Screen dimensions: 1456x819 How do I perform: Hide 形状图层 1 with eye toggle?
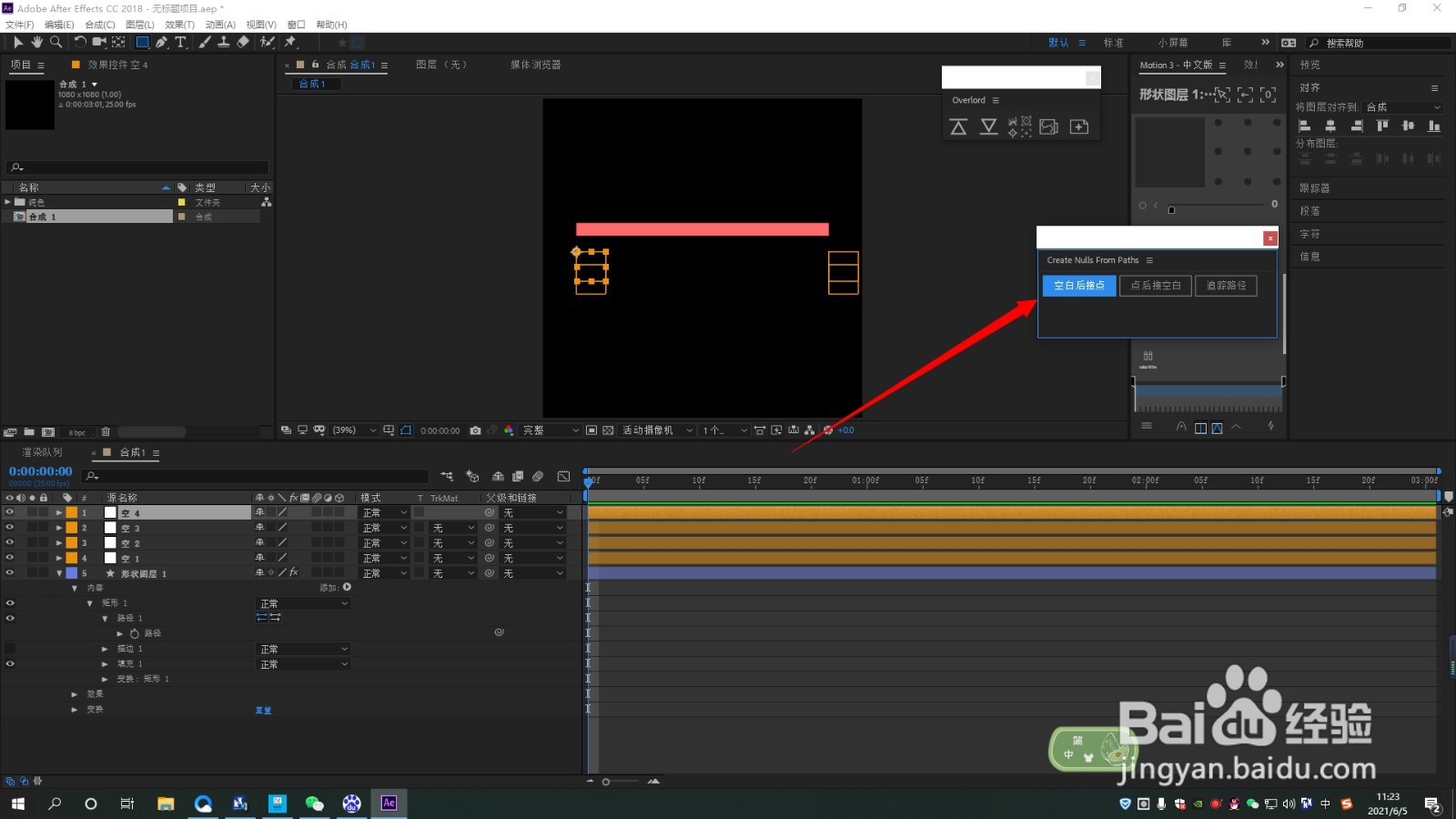click(10, 573)
